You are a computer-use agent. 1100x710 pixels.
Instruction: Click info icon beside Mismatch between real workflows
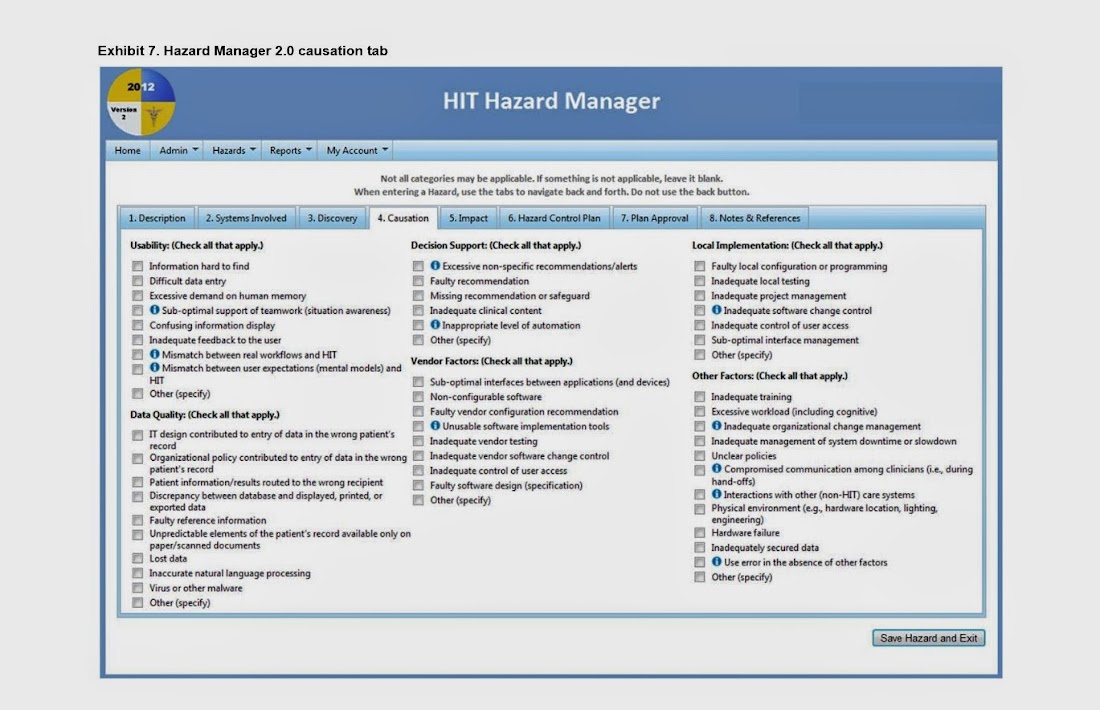tap(154, 354)
